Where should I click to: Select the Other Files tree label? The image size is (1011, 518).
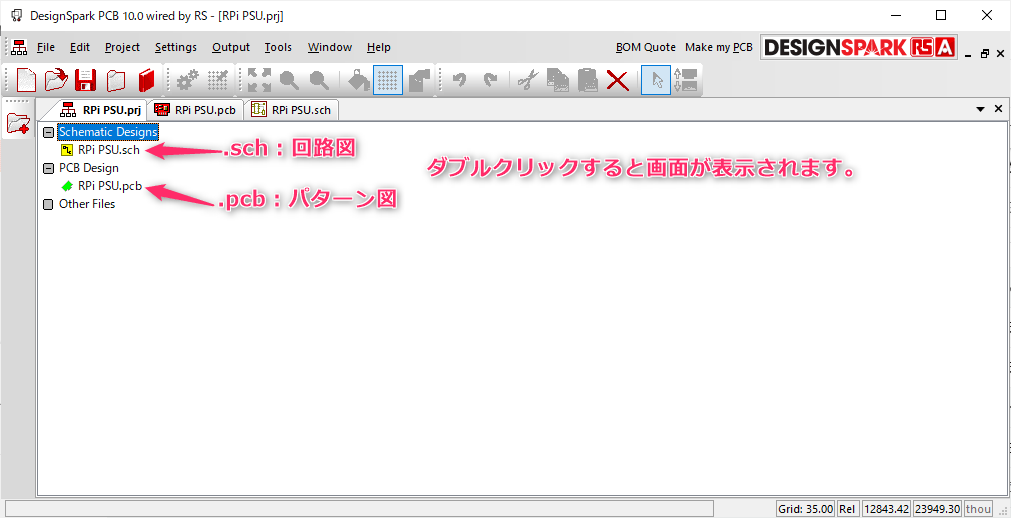[x=87, y=204]
